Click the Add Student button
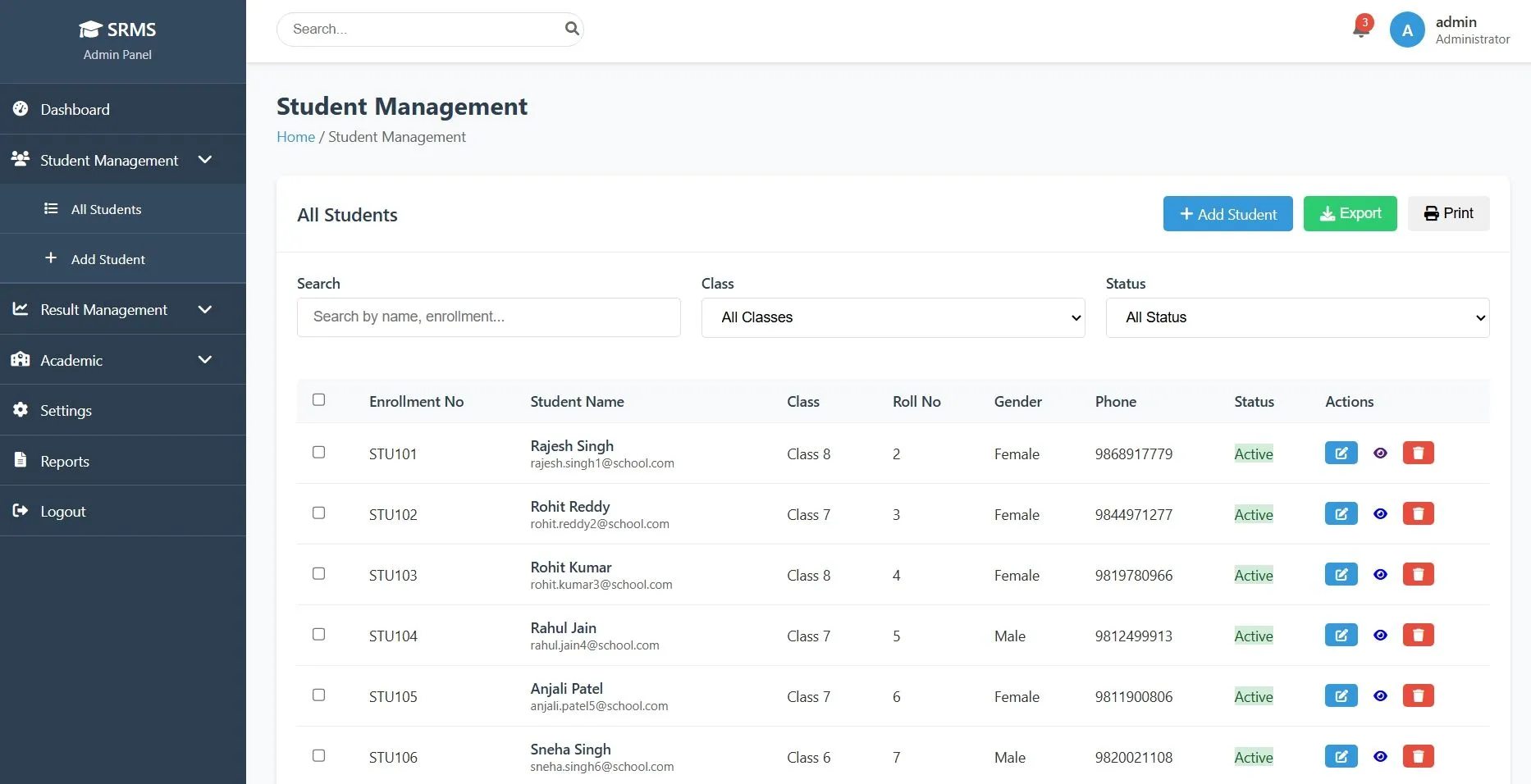The height and width of the screenshot is (784, 1531). tap(1227, 213)
